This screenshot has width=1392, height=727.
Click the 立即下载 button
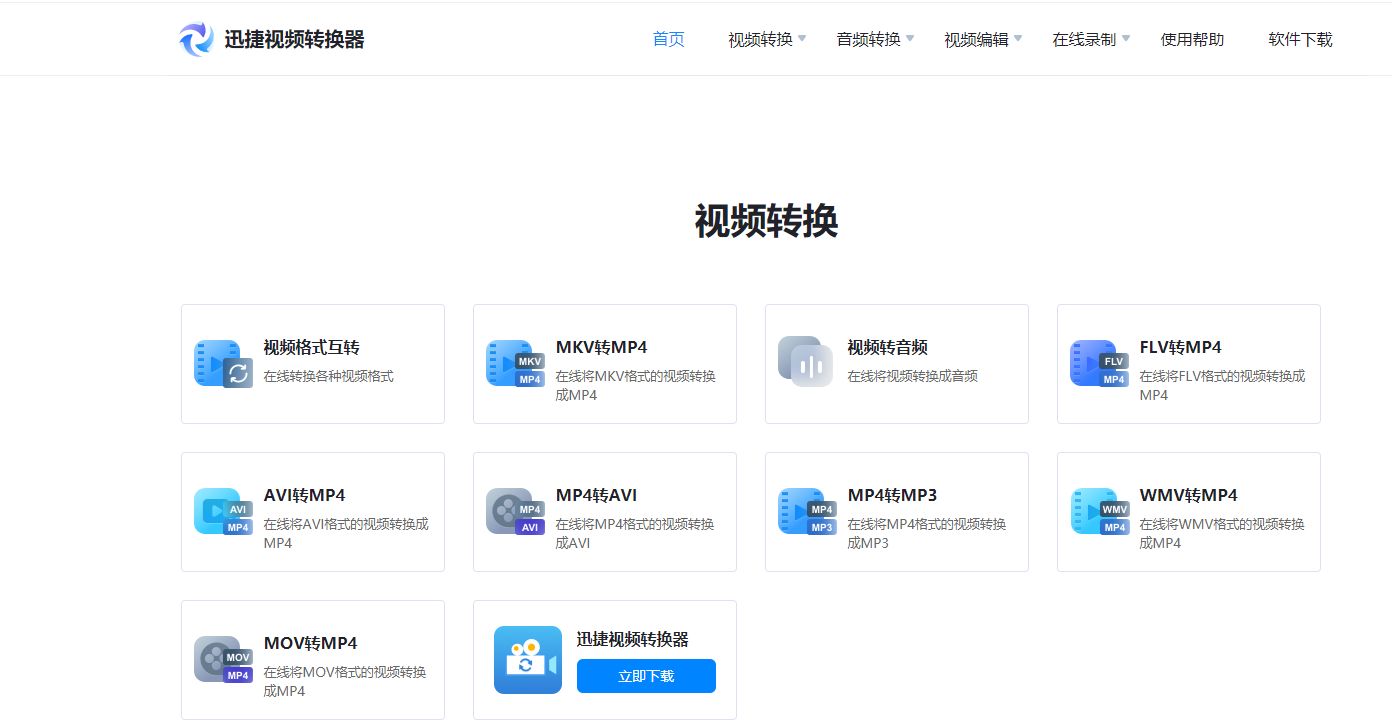(646, 676)
